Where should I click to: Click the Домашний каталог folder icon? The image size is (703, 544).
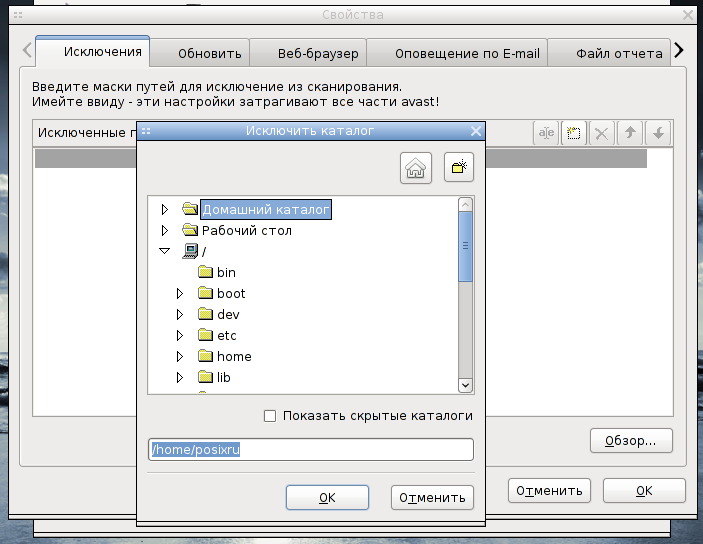(x=190, y=209)
